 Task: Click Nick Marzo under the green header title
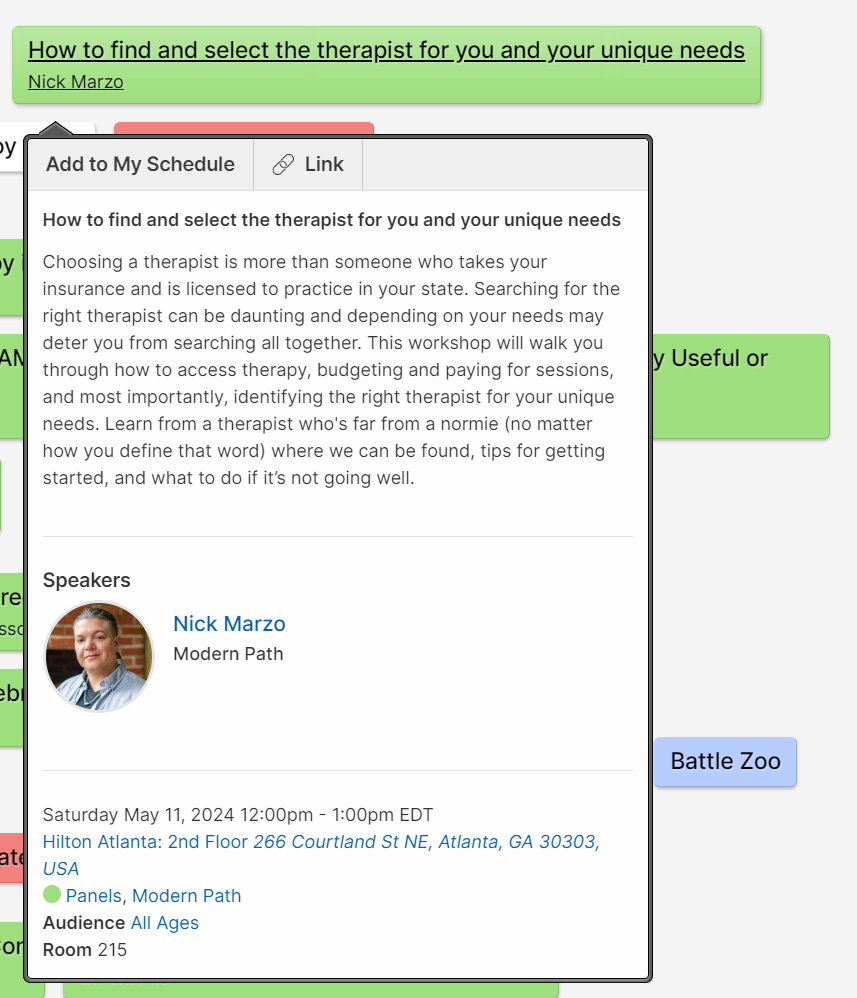(x=76, y=82)
